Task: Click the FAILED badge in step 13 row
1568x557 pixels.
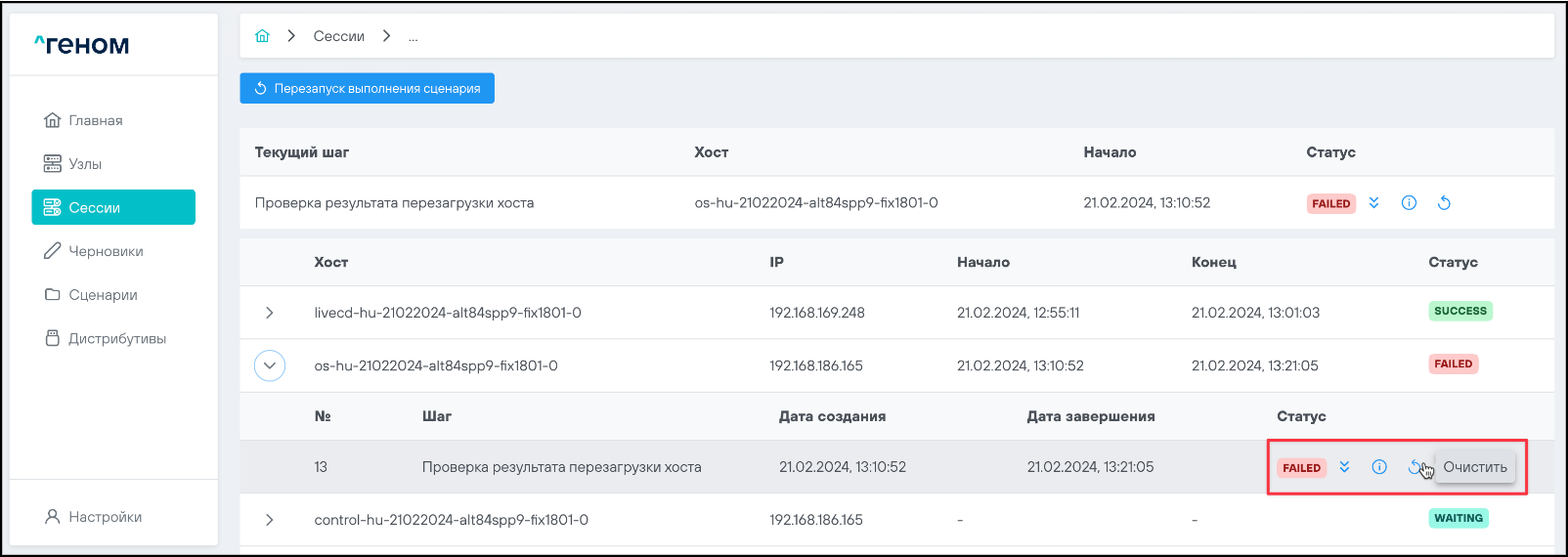Action: click(x=1301, y=468)
